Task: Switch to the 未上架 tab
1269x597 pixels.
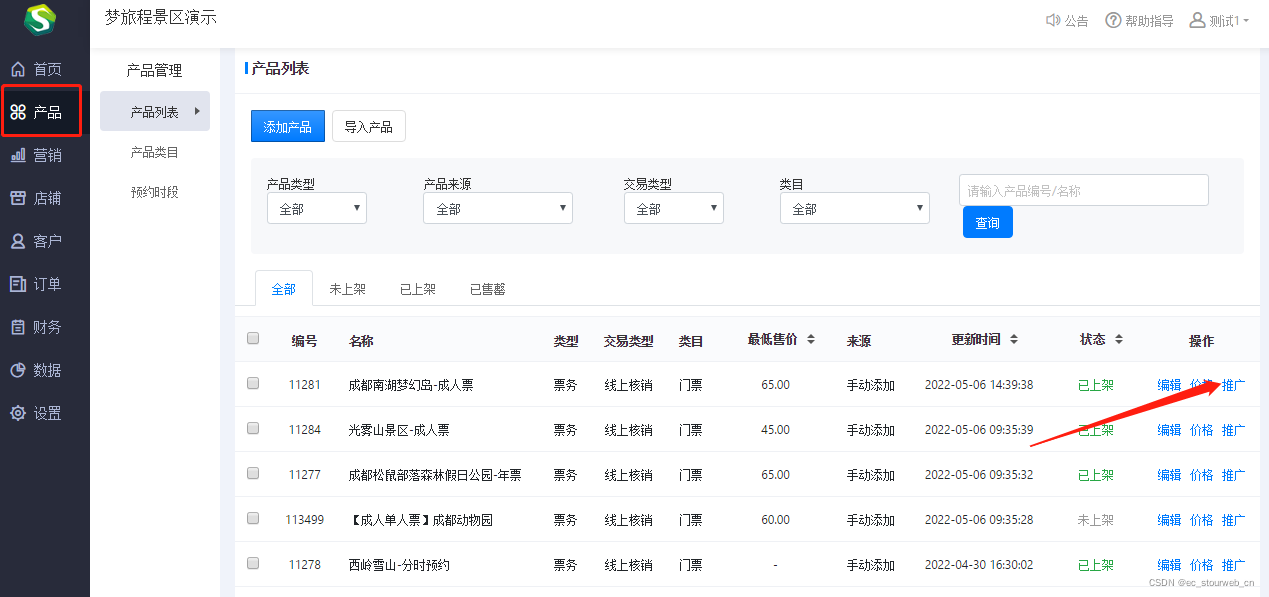Action: 348,289
